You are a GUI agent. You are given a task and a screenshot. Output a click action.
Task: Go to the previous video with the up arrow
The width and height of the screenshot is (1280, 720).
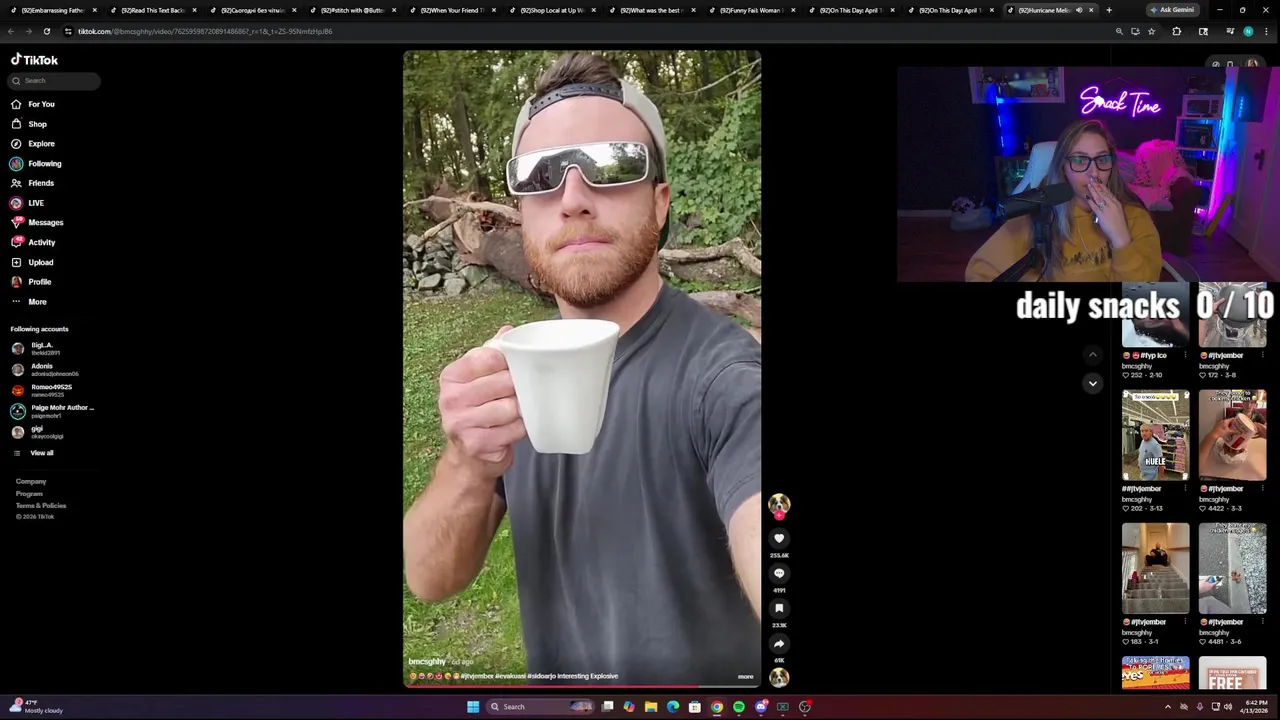(x=1093, y=354)
